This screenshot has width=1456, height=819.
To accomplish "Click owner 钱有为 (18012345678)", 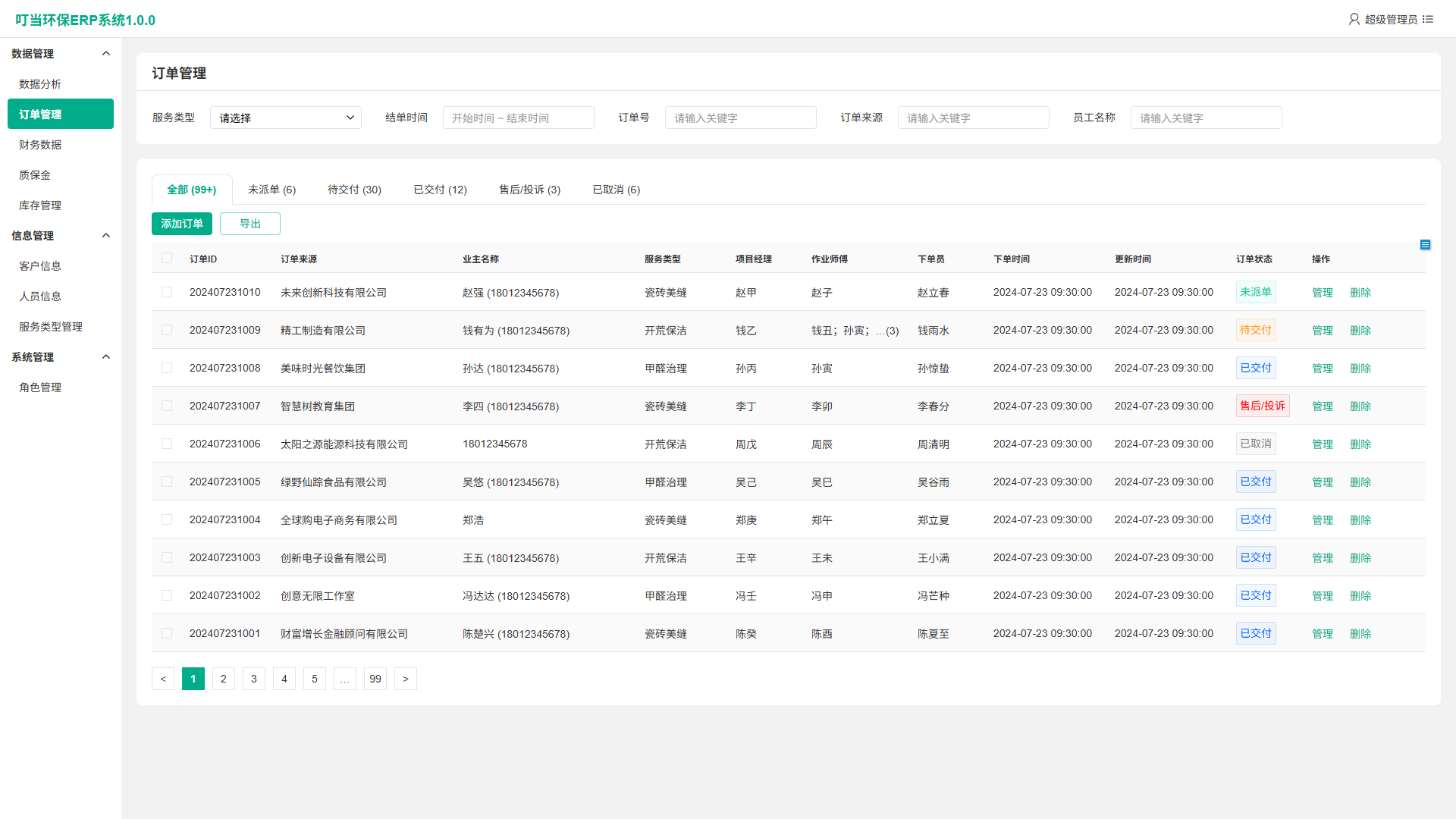I will tap(516, 330).
